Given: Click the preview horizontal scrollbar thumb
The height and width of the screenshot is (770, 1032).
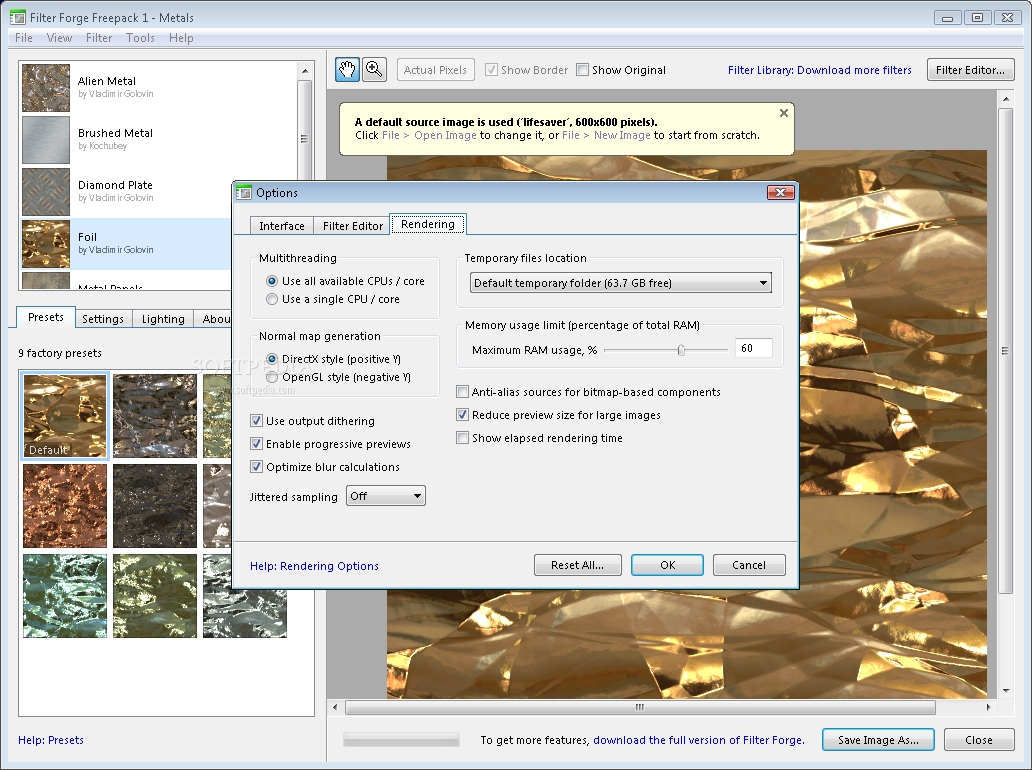Looking at the screenshot, I should (x=640, y=707).
